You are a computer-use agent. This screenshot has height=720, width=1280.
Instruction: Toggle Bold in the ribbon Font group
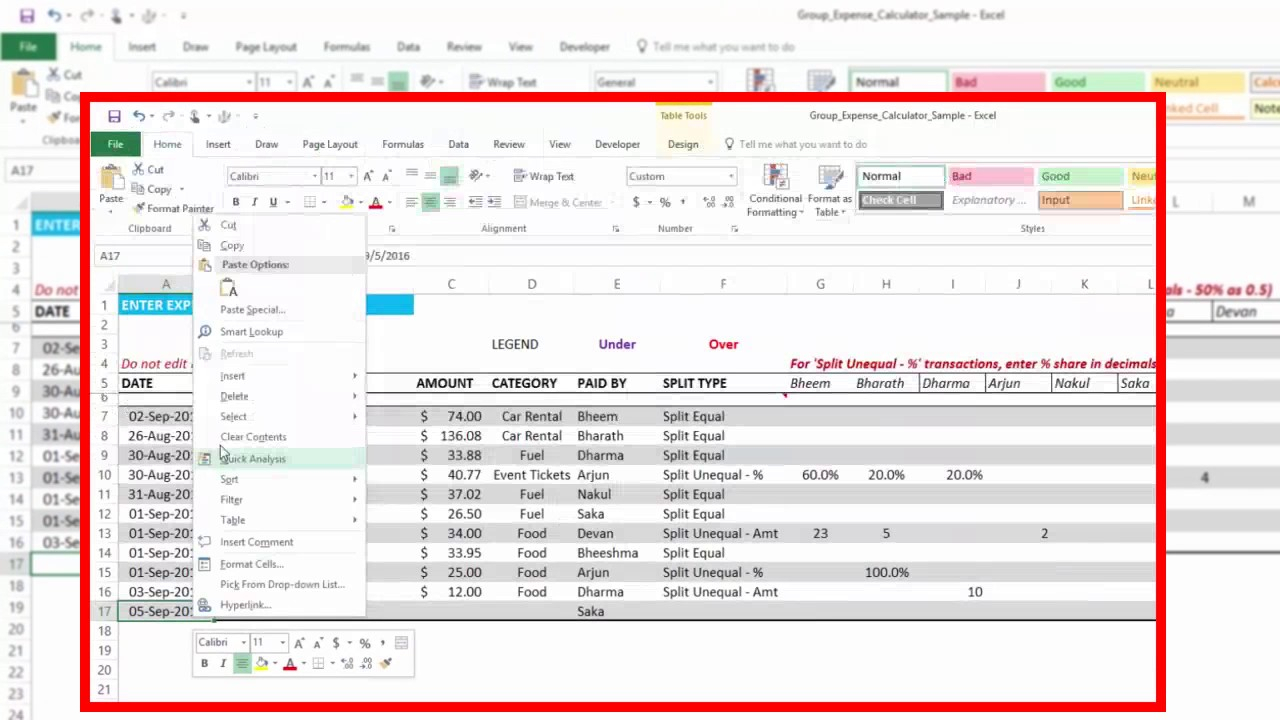[x=236, y=203]
